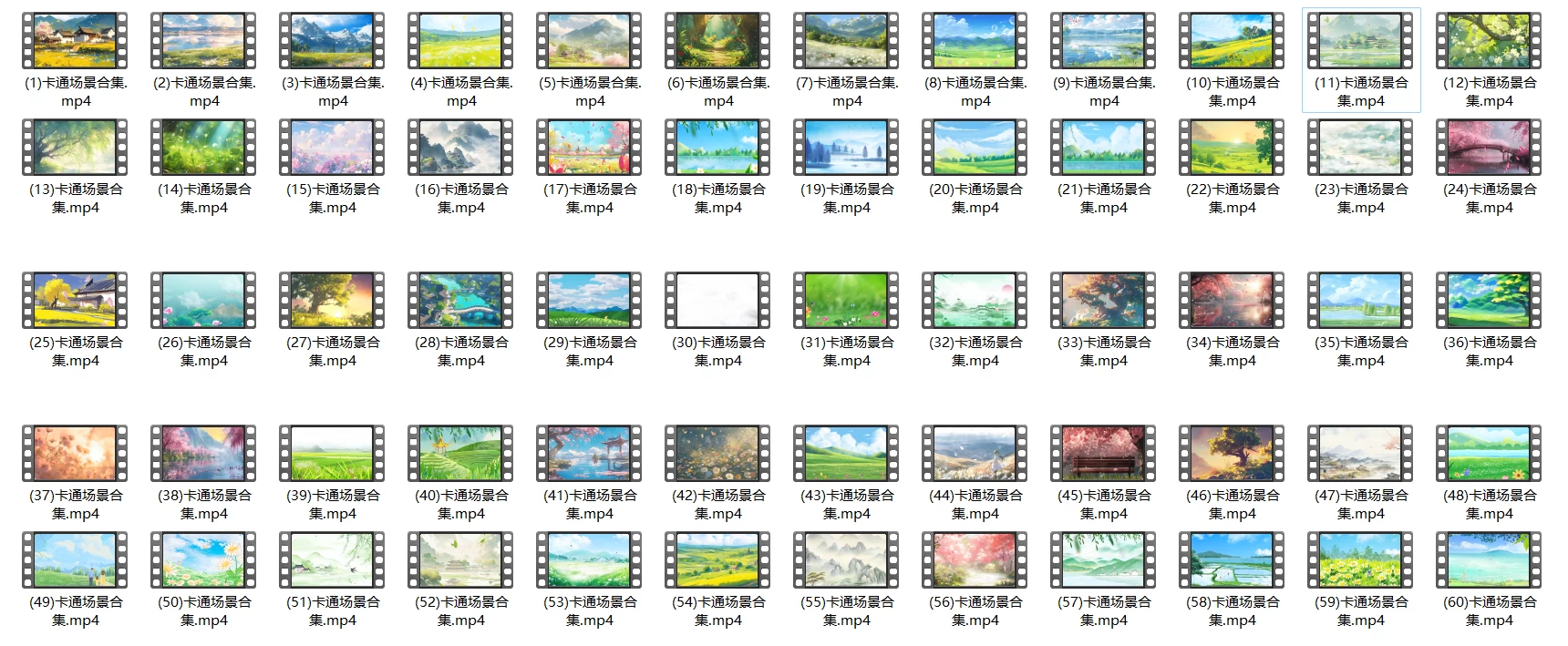Viewport: 1568px width, 646px height.
Task: Select the (26)卡通场景合集.mp4 lotus video
Action: pos(204,300)
